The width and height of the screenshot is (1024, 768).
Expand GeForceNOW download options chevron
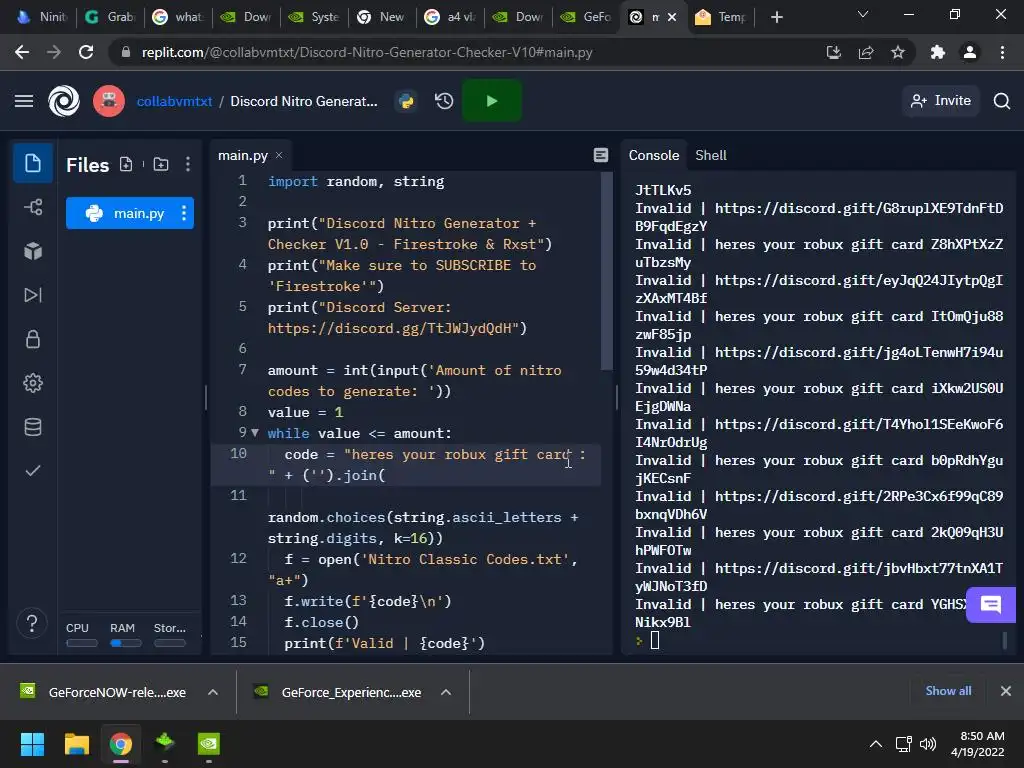click(213, 692)
